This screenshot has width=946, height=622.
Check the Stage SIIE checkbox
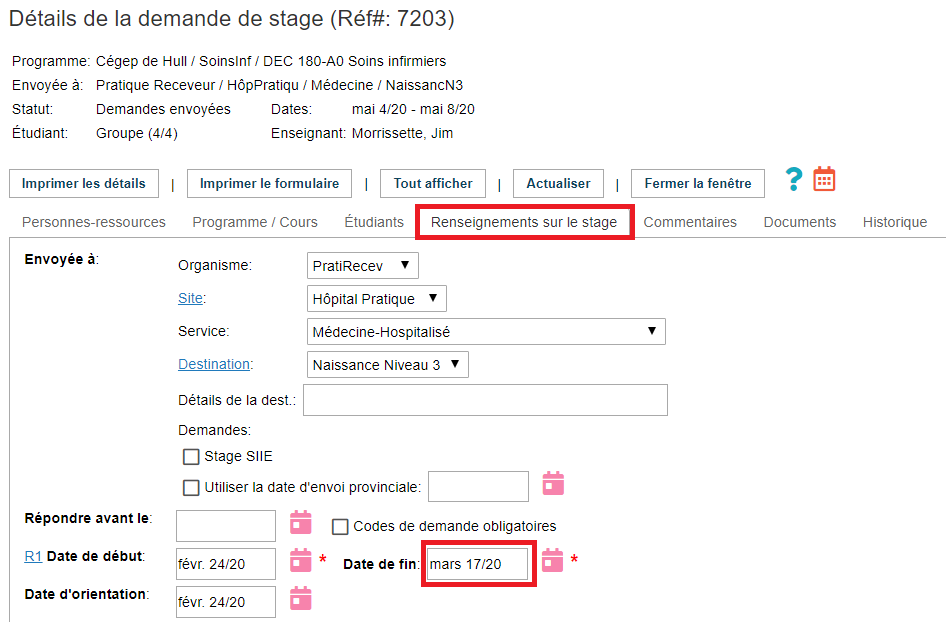(191, 457)
